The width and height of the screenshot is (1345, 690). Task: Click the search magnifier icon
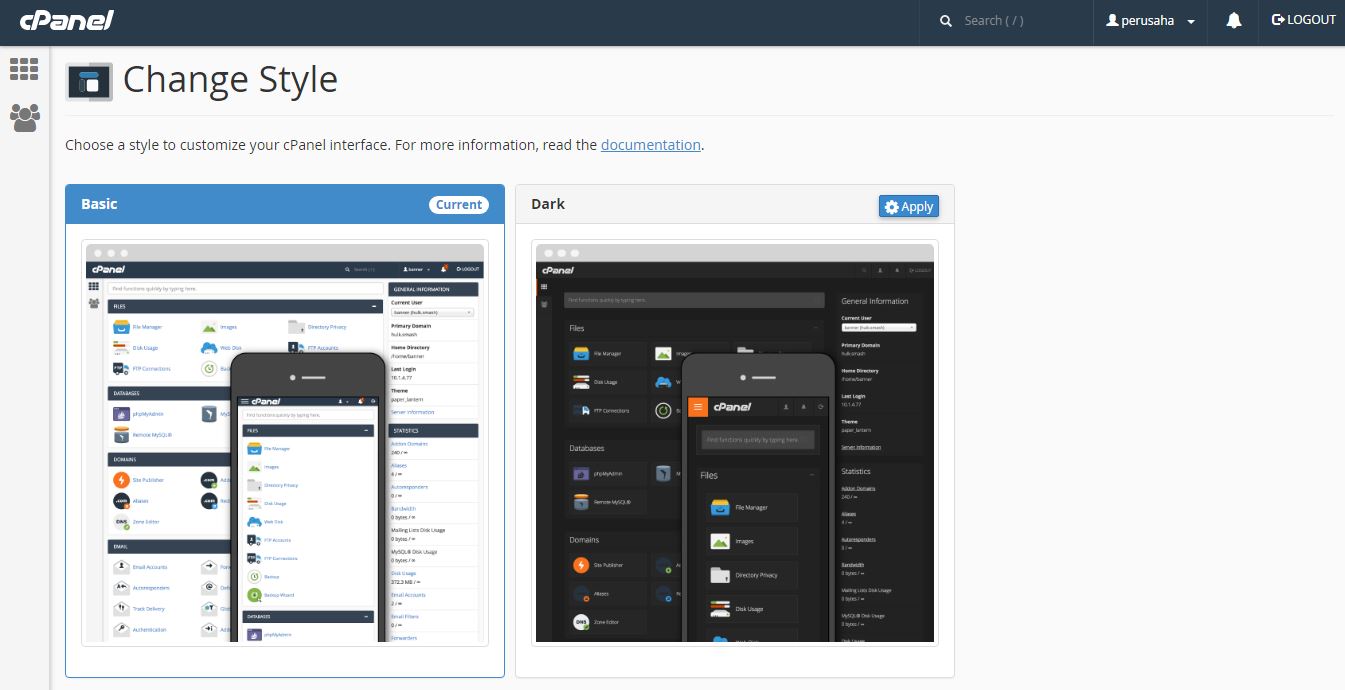pos(946,21)
